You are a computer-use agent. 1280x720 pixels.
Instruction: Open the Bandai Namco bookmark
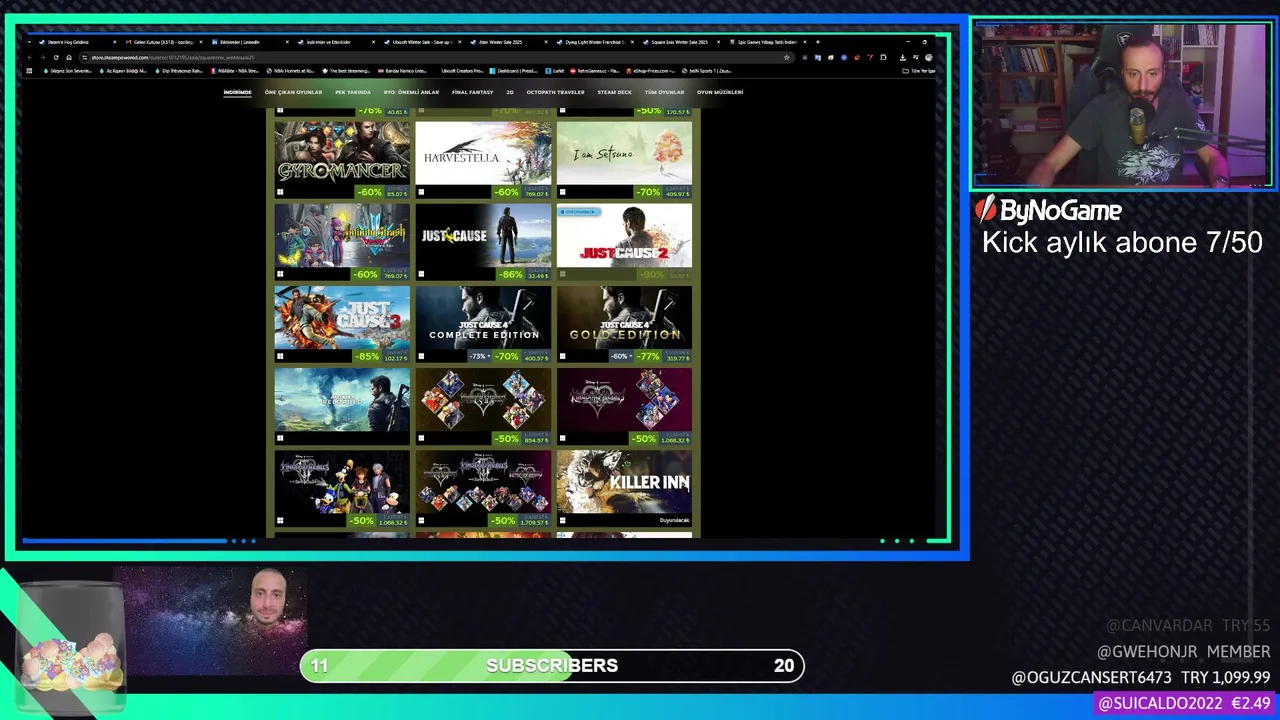[404, 71]
